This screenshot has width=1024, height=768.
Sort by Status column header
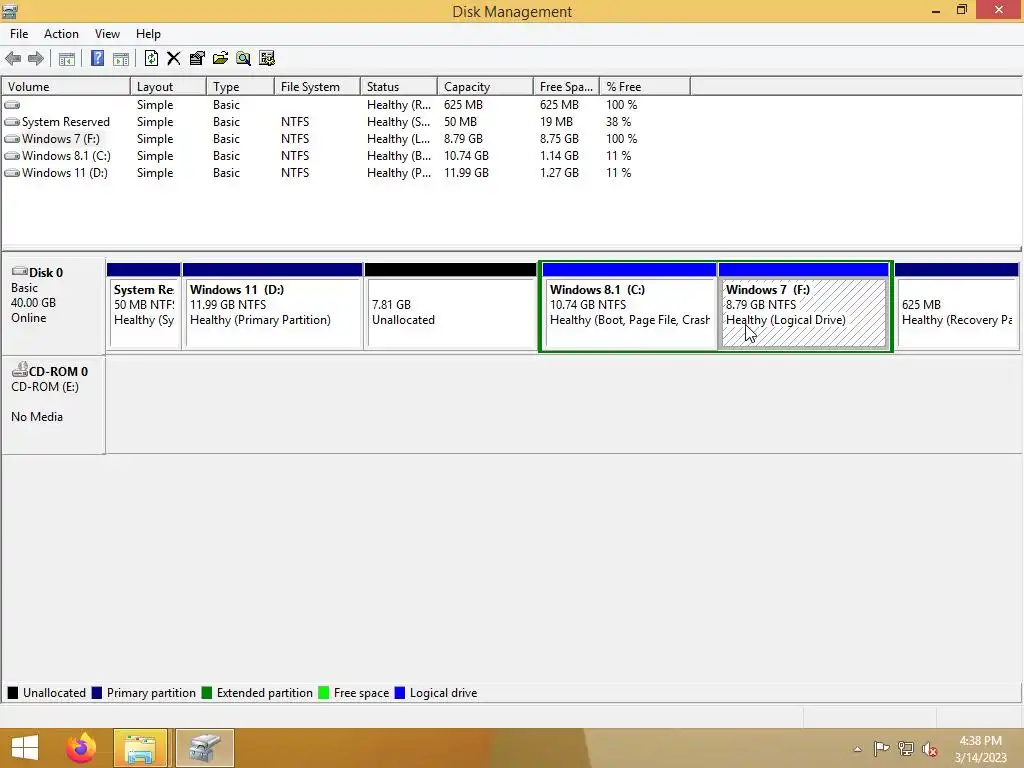(x=399, y=87)
